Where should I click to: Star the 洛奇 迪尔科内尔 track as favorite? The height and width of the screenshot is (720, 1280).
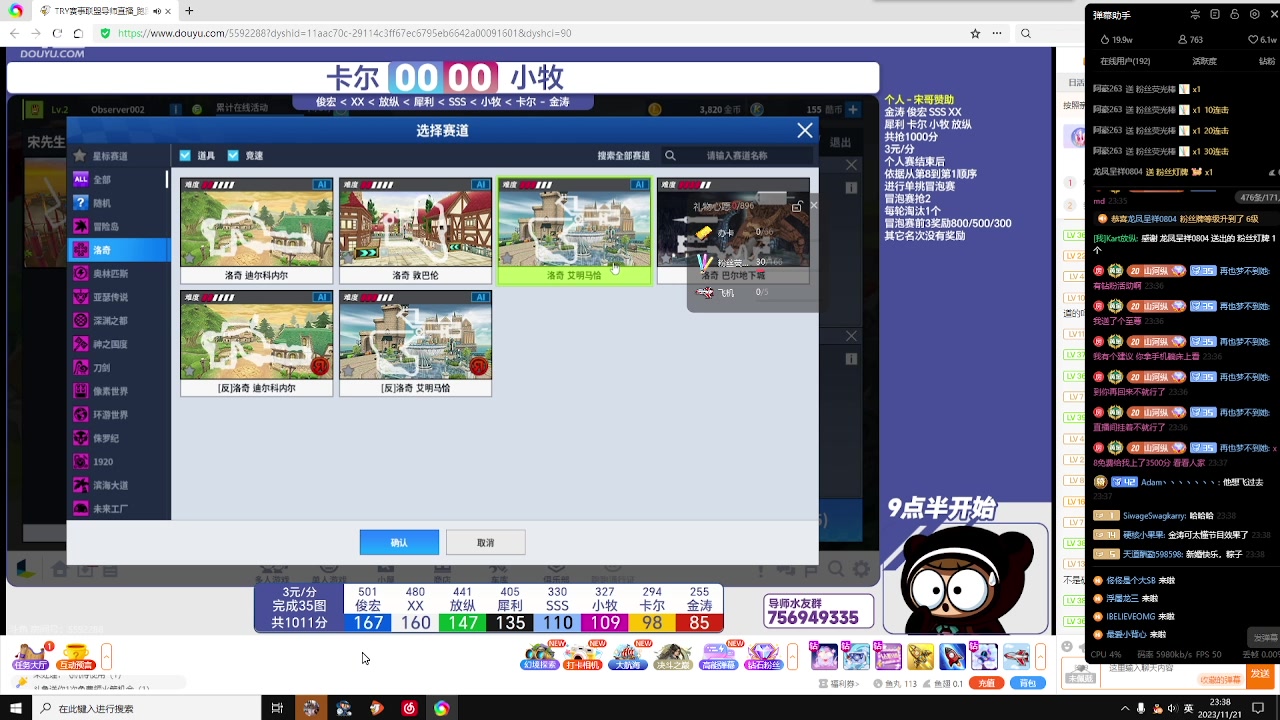(189, 259)
